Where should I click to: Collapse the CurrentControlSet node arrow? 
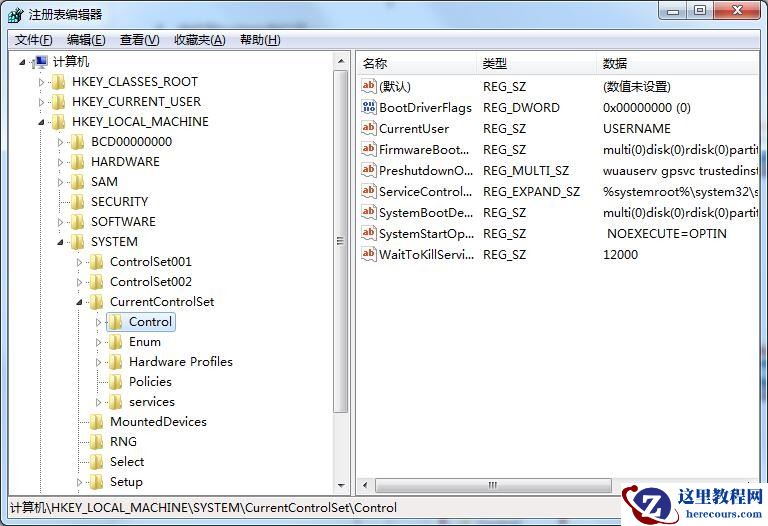click(79, 303)
